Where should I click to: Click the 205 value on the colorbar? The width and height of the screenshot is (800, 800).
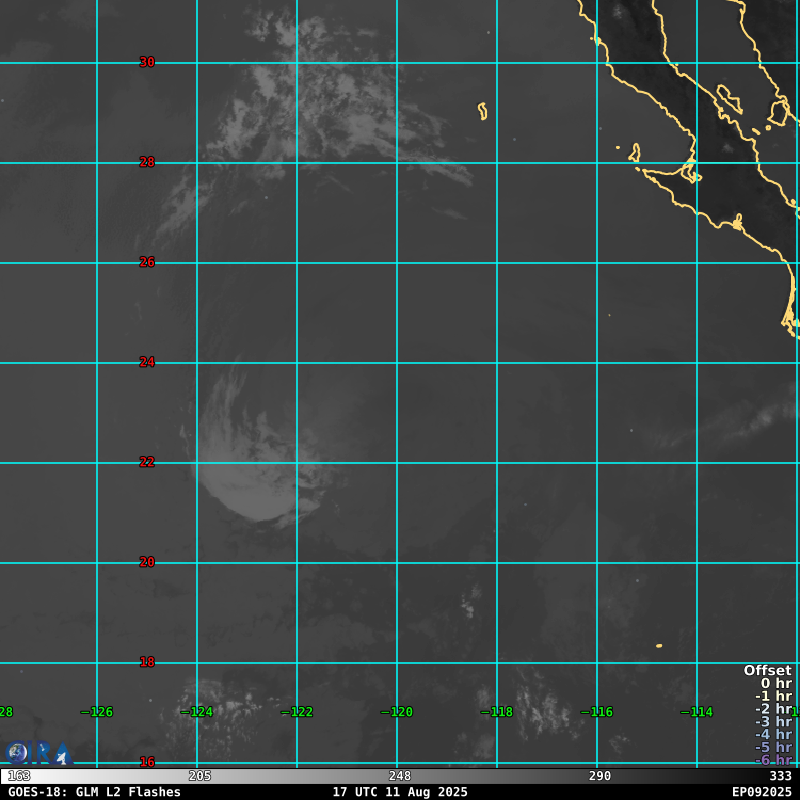(200, 776)
